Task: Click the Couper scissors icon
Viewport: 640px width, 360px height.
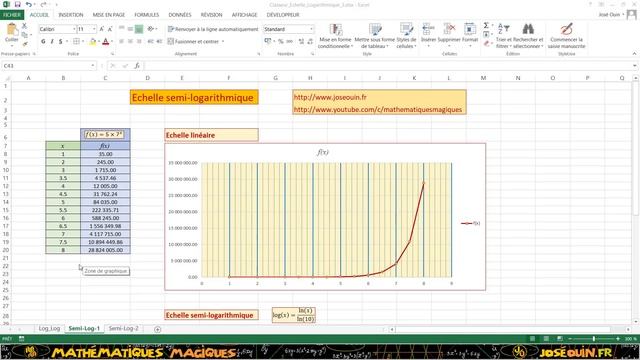Action: click(x=24, y=26)
